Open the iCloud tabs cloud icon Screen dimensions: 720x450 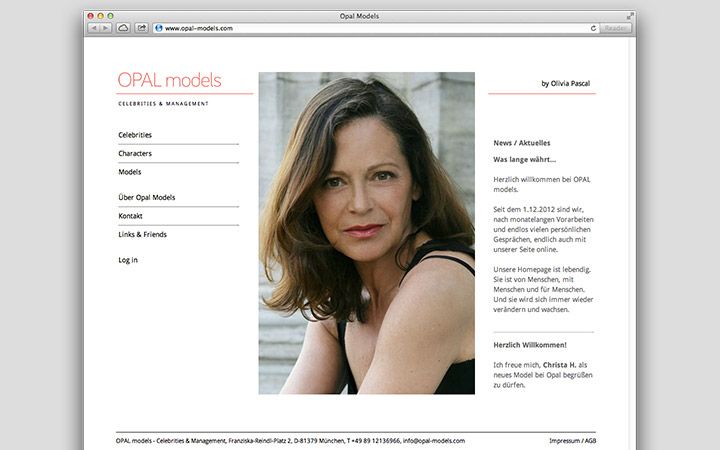click(123, 28)
